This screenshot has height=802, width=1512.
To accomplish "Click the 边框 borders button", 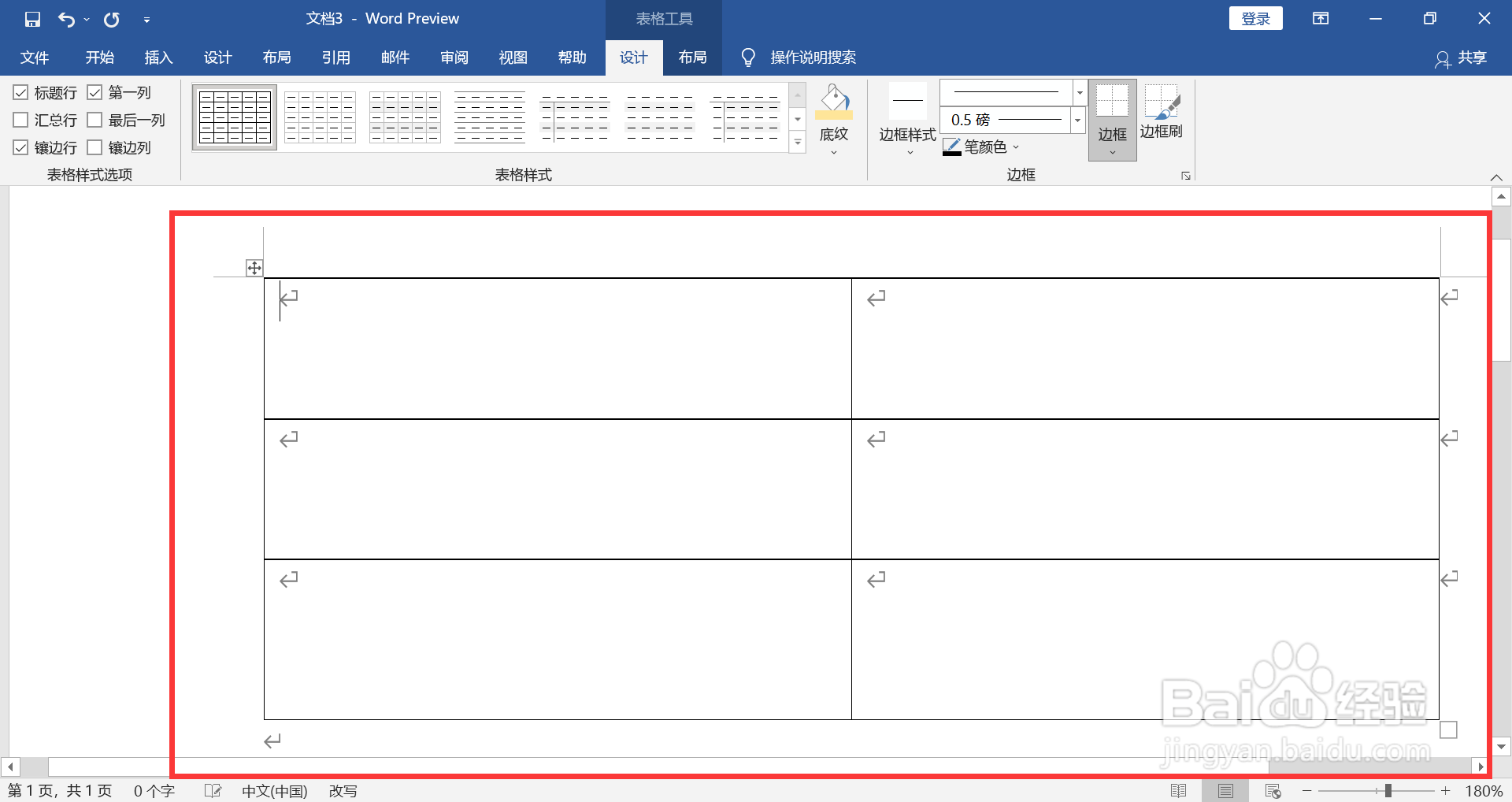I will [1112, 120].
